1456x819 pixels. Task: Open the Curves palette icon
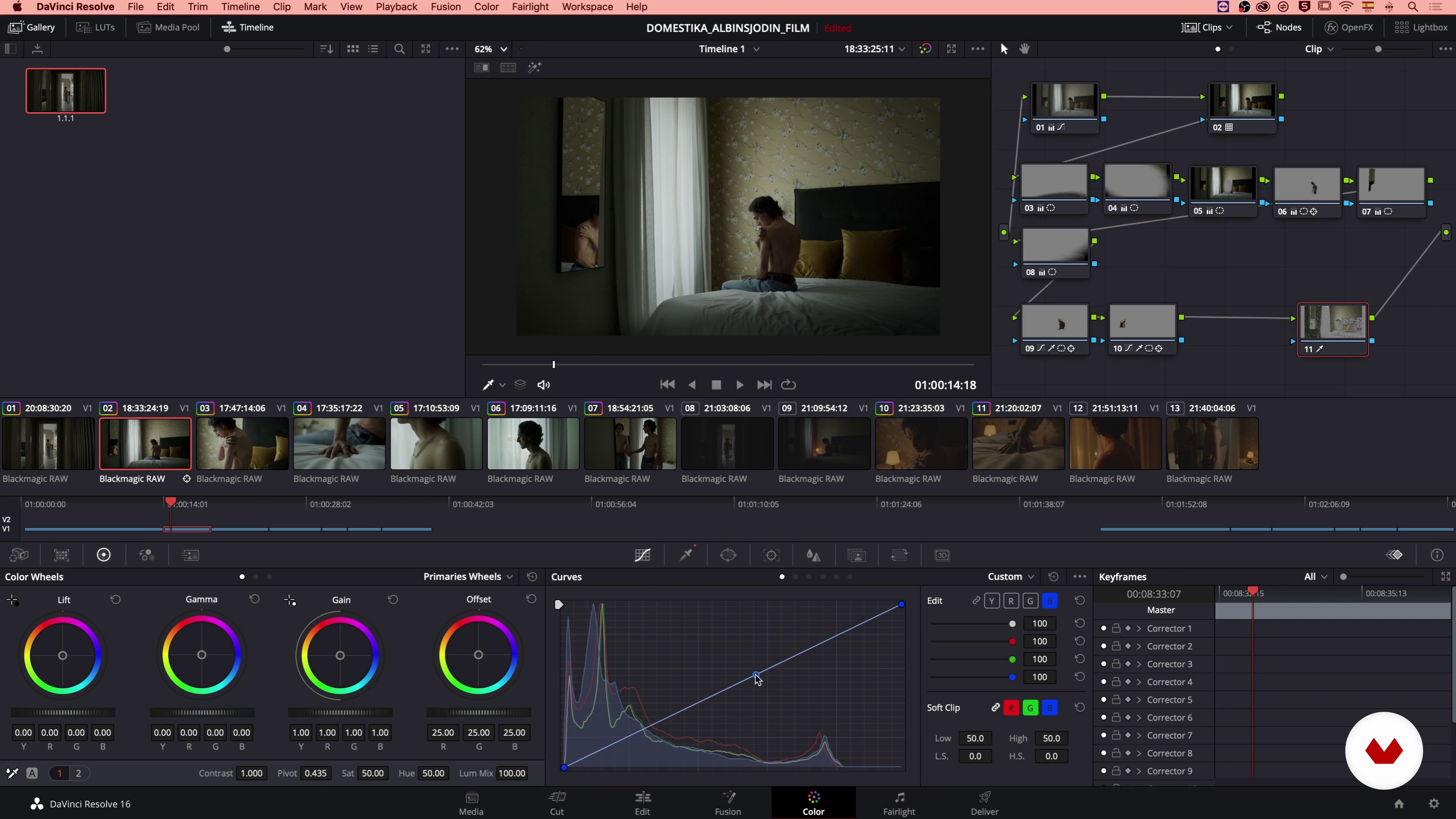pos(643,555)
